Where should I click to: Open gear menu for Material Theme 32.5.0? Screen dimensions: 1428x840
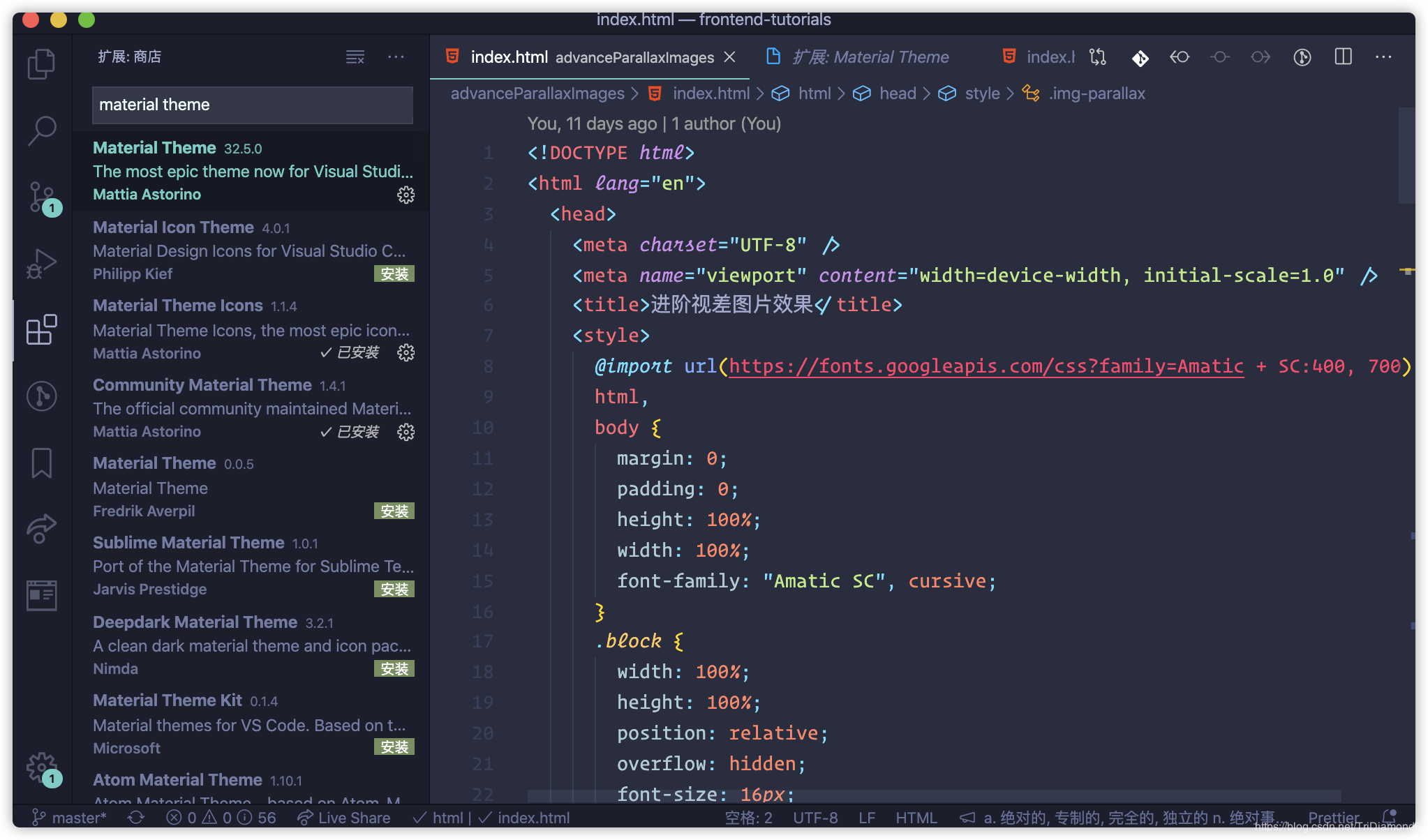coord(406,195)
